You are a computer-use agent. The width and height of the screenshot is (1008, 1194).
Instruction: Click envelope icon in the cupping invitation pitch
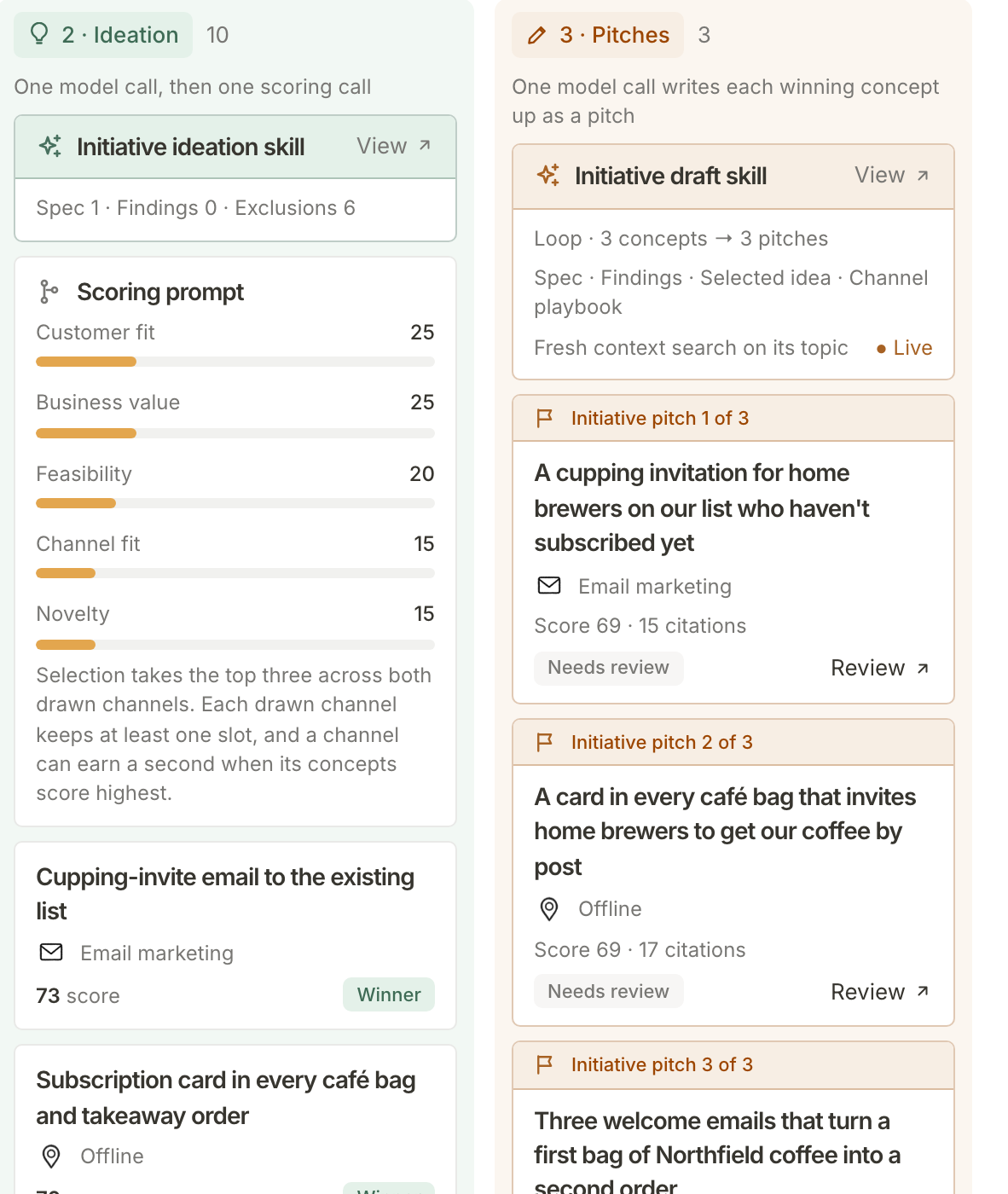(549, 586)
